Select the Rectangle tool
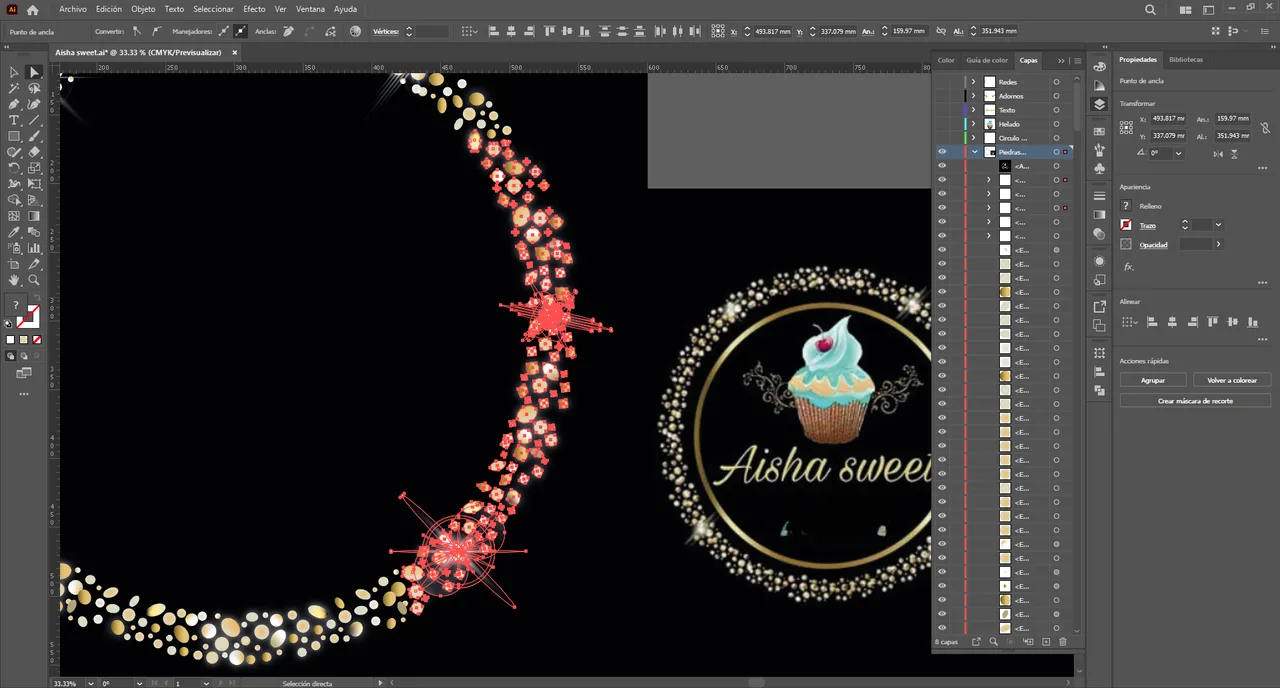The height and width of the screenshot is (688, 1280). click(x=14, y=136)
